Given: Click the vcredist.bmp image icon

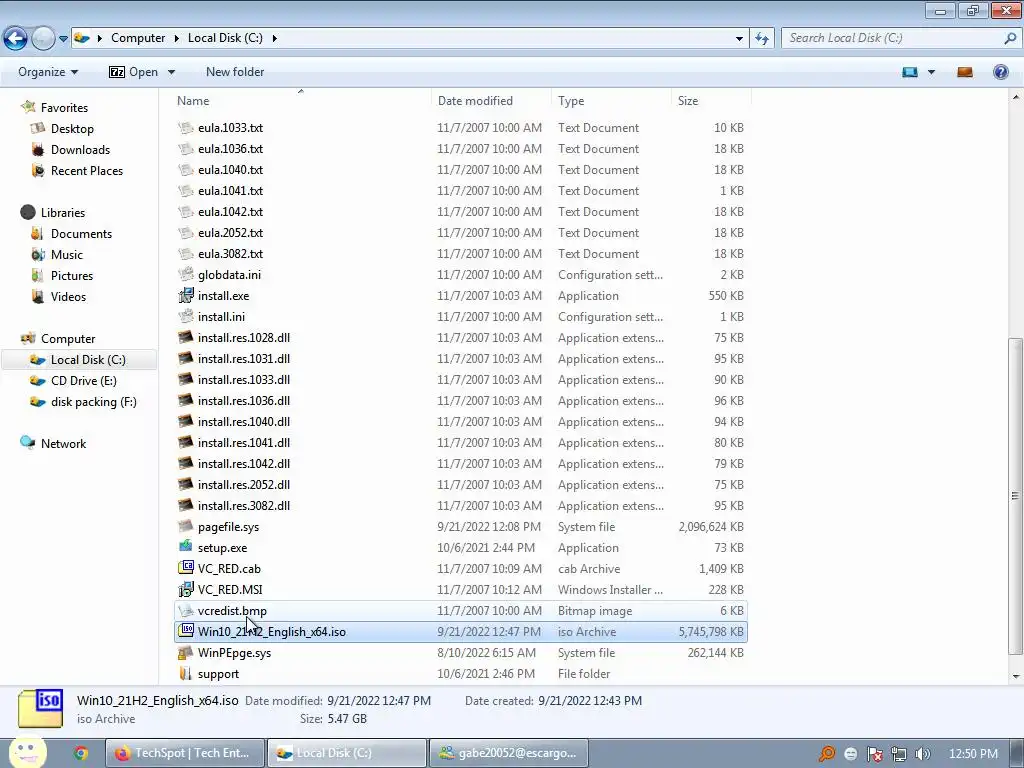Looking at the screenshot, I should tap(186, 611).
